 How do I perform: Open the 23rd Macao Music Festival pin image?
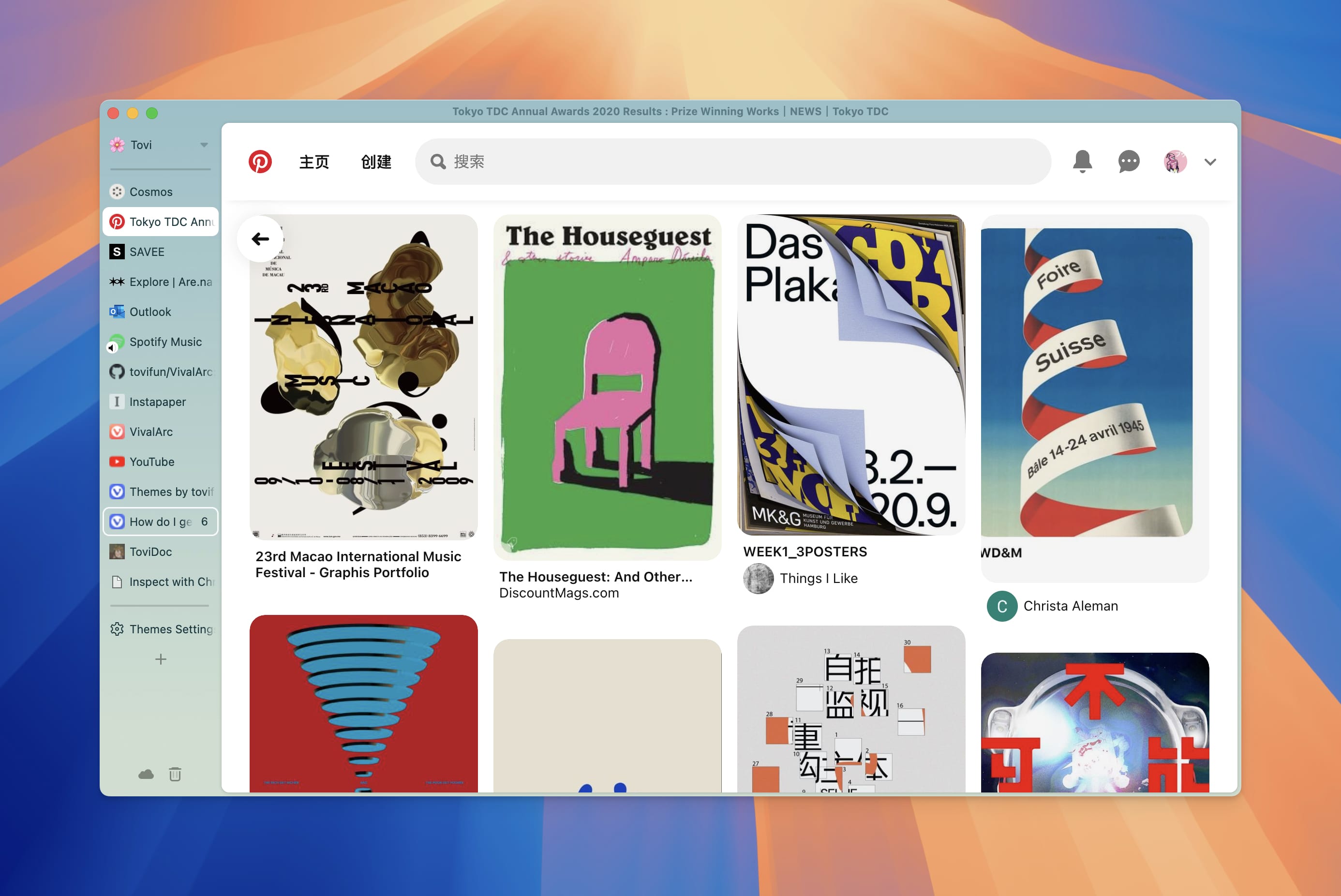coord(363,378)
